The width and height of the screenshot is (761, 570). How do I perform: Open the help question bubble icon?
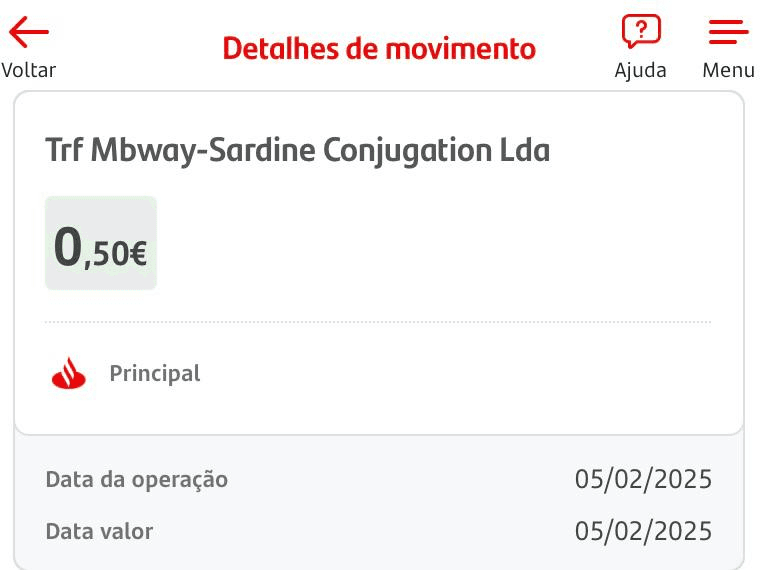pos(641,32)
